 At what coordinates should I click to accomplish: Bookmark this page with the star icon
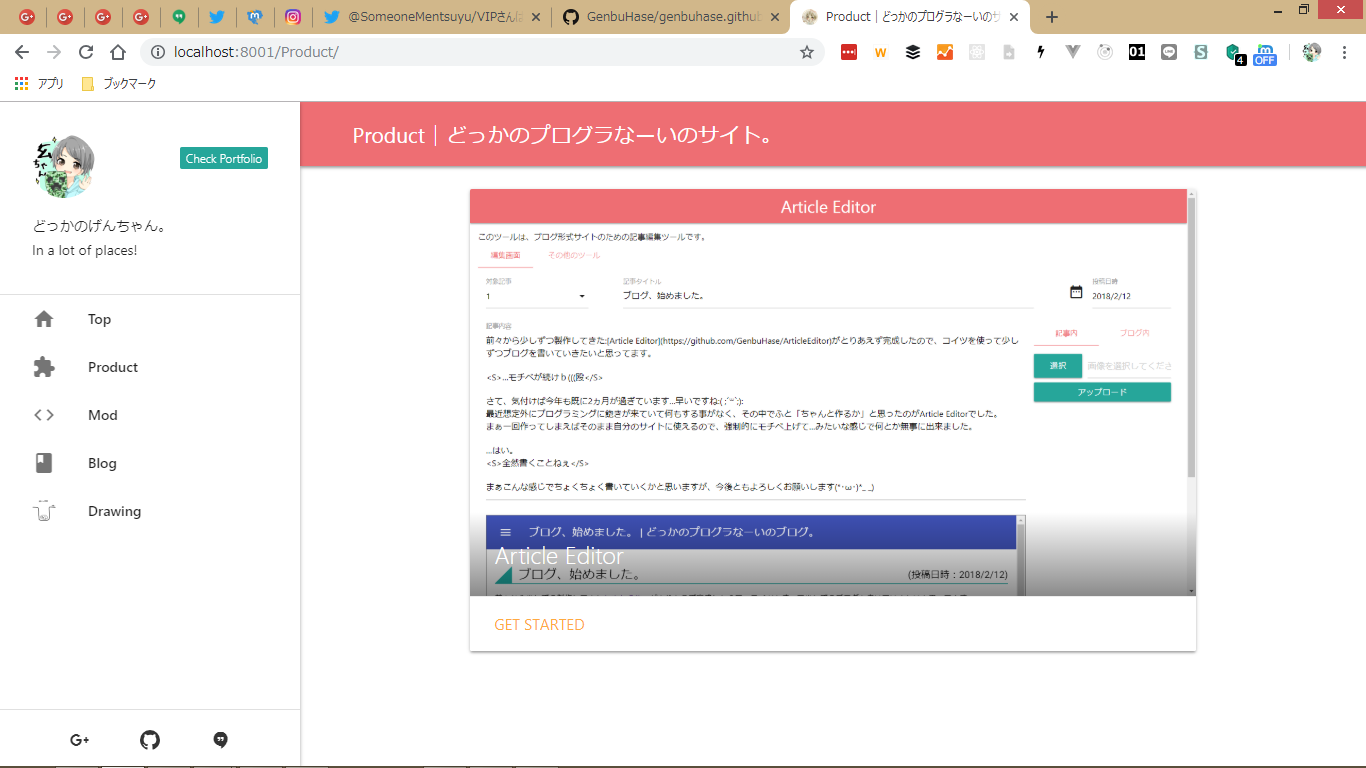(806, 52)
